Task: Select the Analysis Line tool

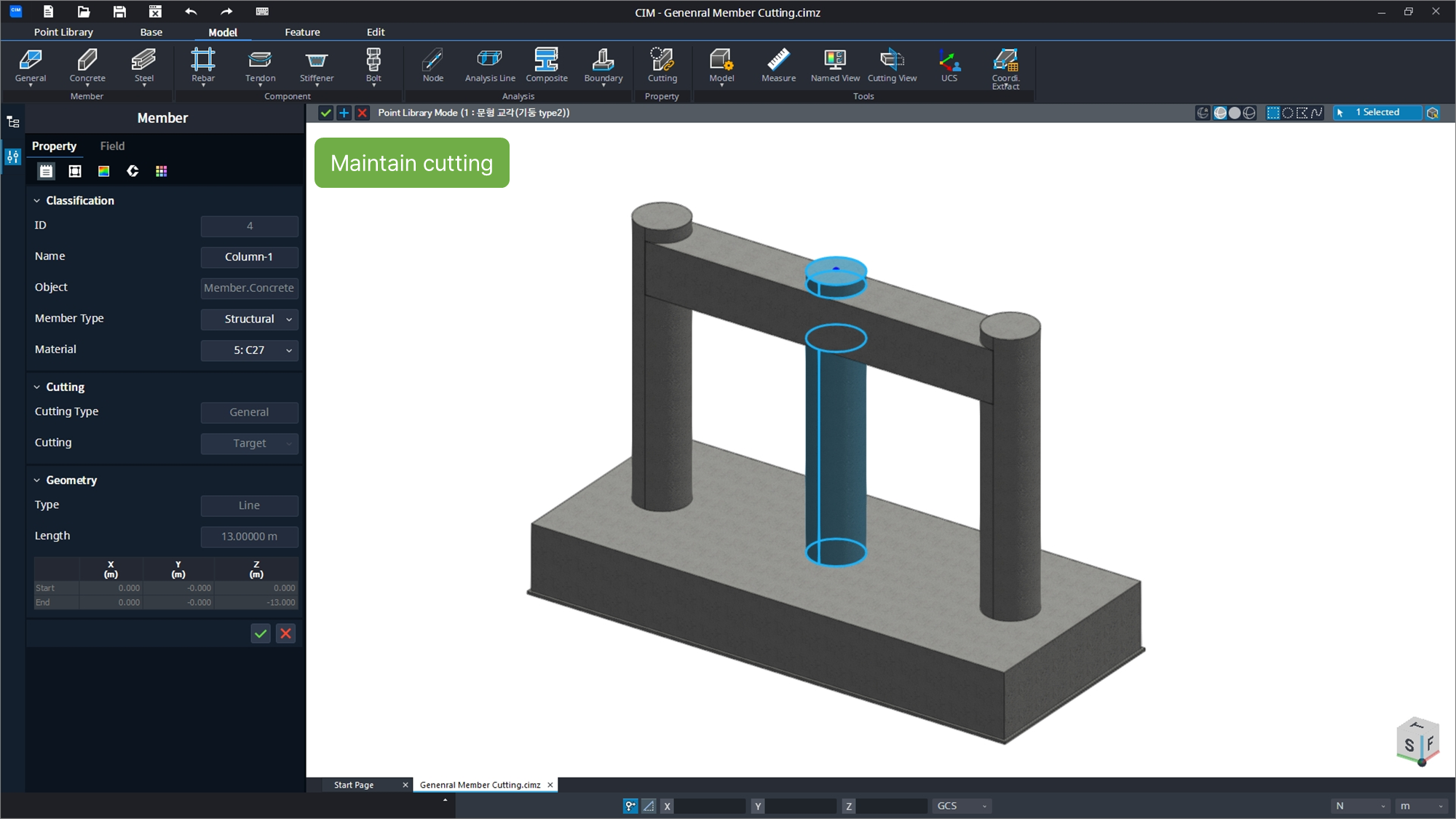Action: 490,66
